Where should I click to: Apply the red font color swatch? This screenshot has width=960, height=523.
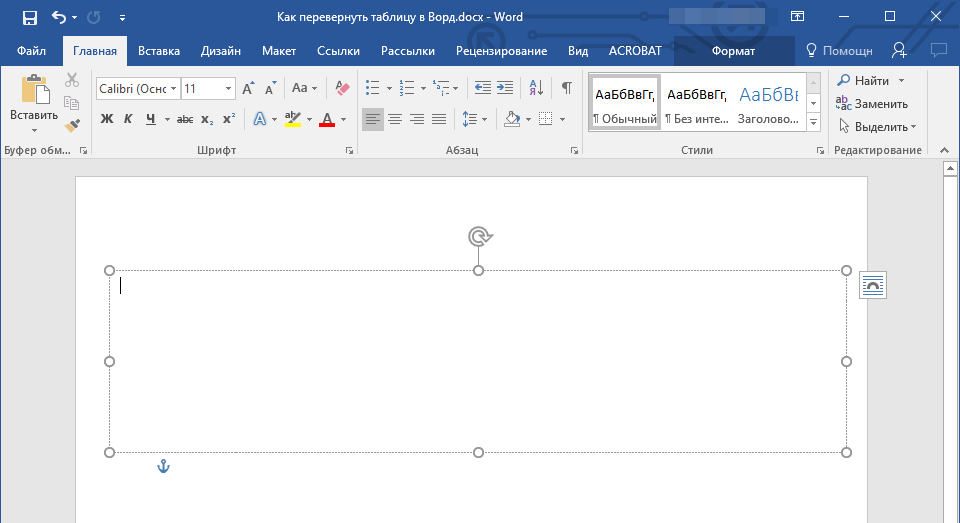coord(326,119)
